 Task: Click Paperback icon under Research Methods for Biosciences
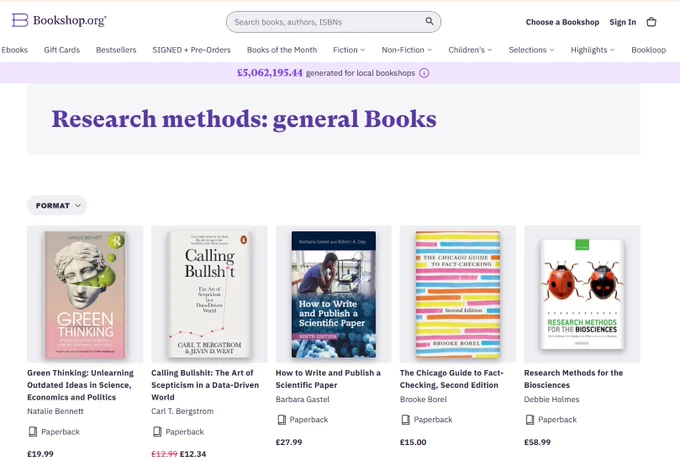[x=530, y=419]
